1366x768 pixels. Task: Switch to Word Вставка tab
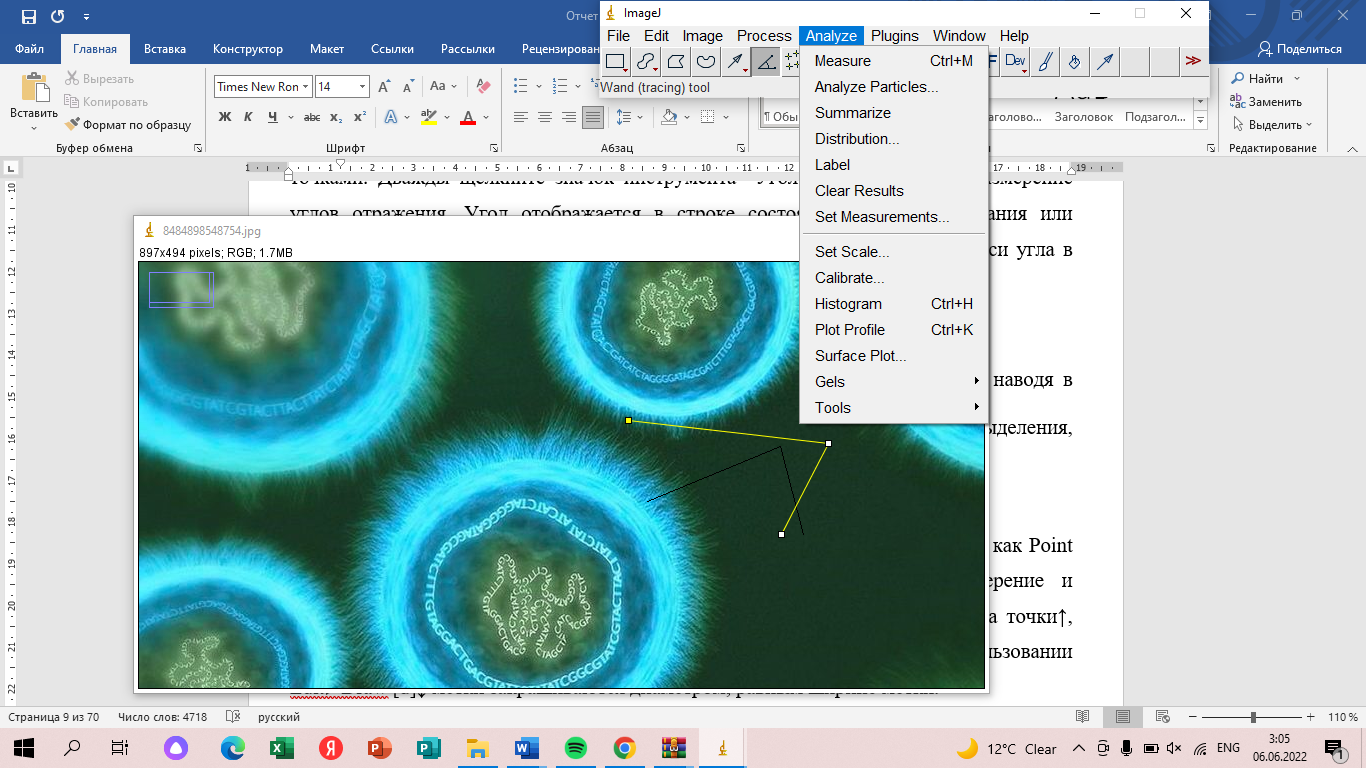point(165,49)
